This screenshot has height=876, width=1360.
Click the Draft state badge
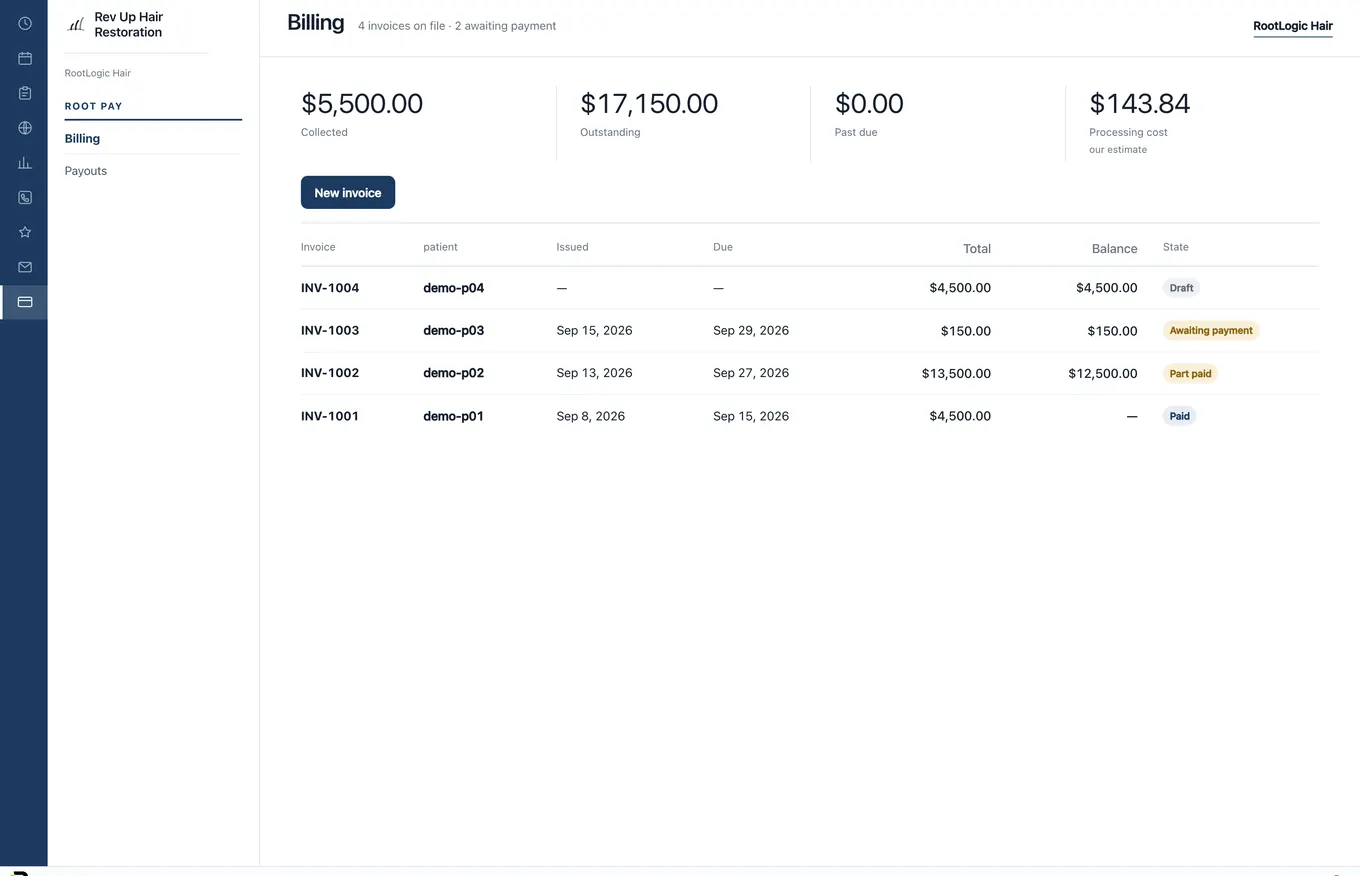[1181, 288]
